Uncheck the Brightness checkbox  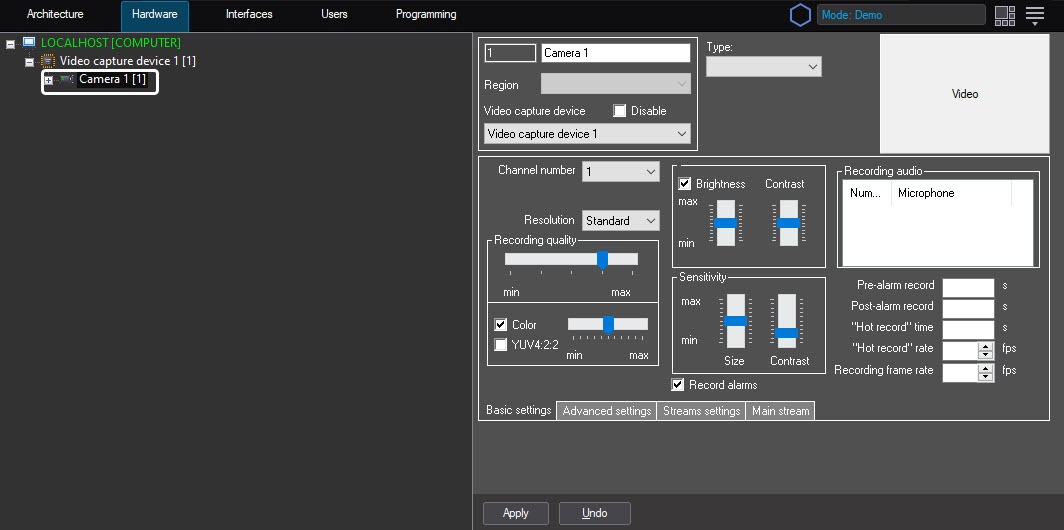point(685,184)
